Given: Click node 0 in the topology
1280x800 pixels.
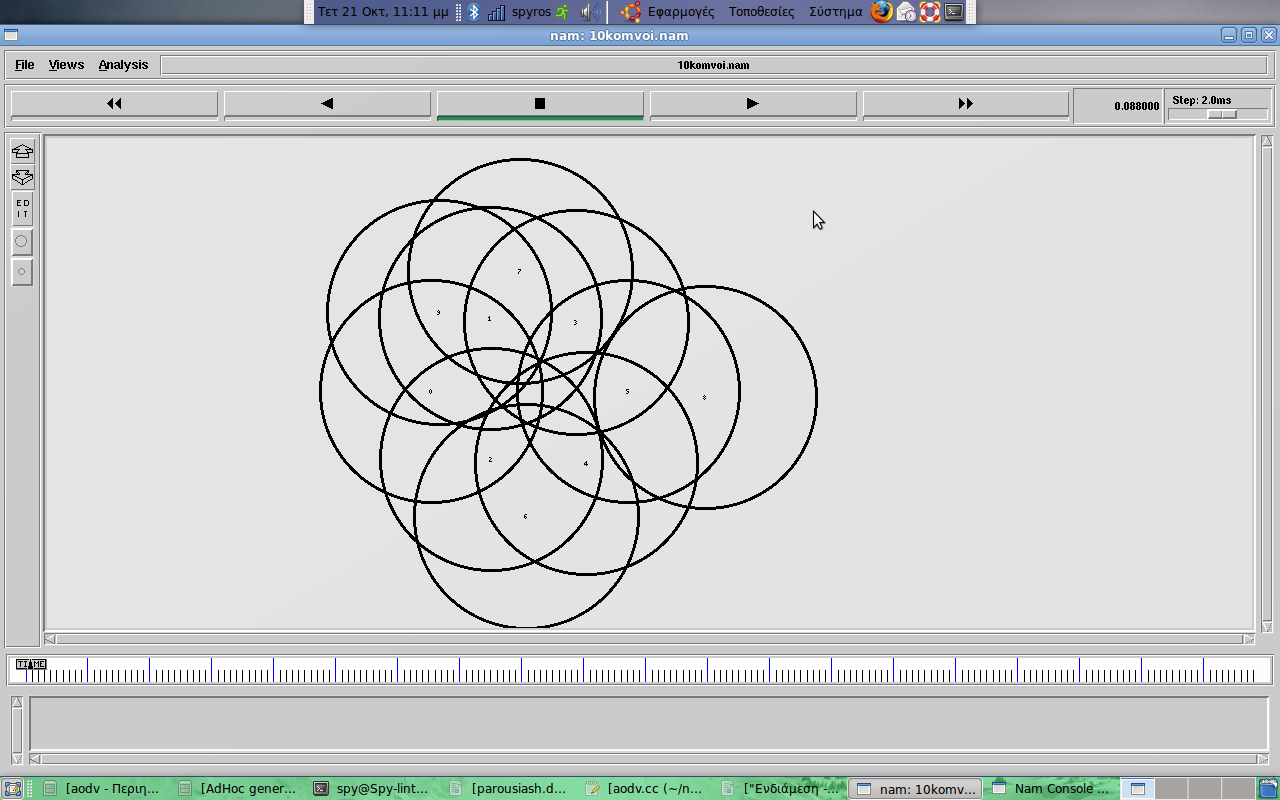Looking at the screenshot, I should point(431,391).
